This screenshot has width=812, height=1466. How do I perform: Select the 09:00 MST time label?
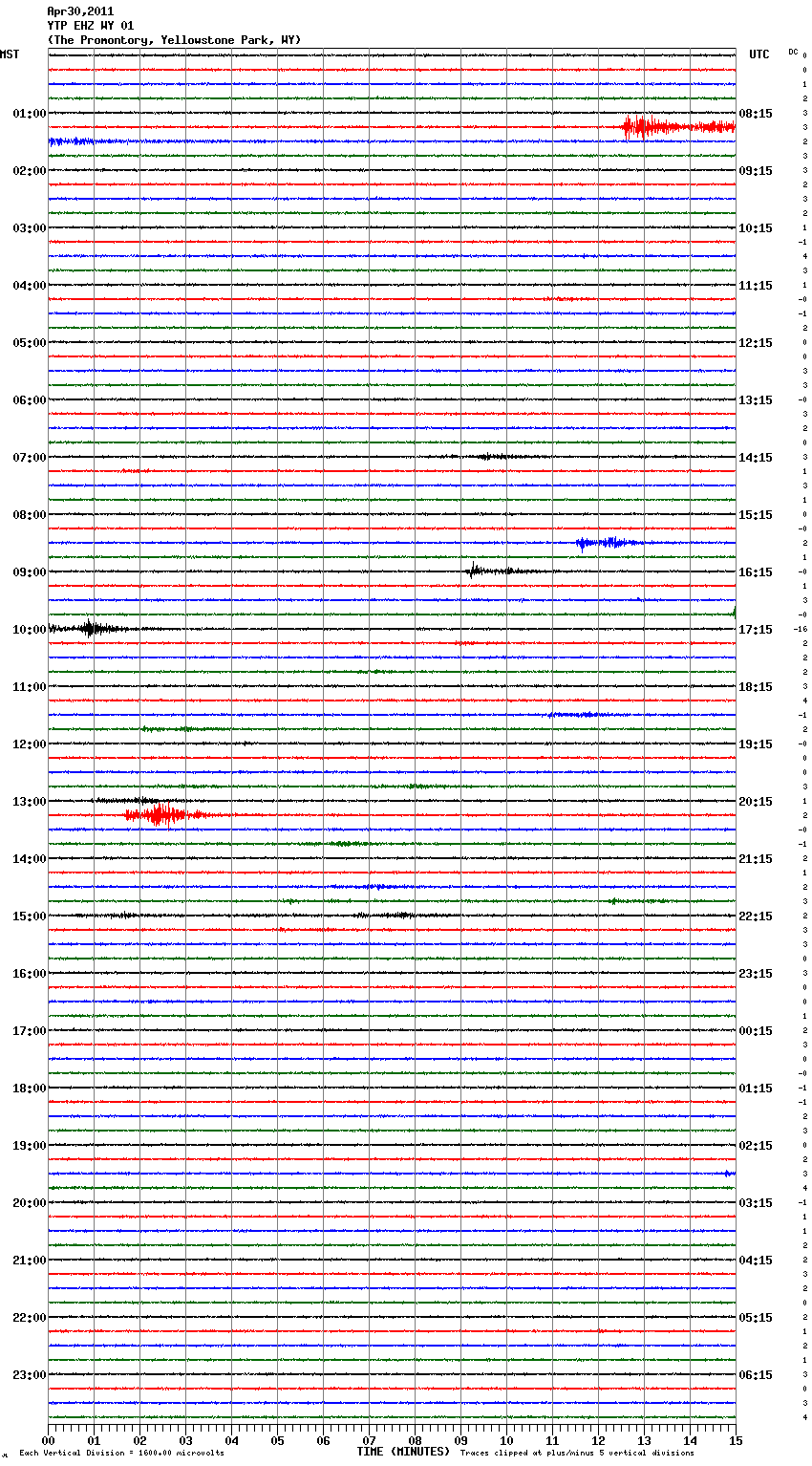30,572
